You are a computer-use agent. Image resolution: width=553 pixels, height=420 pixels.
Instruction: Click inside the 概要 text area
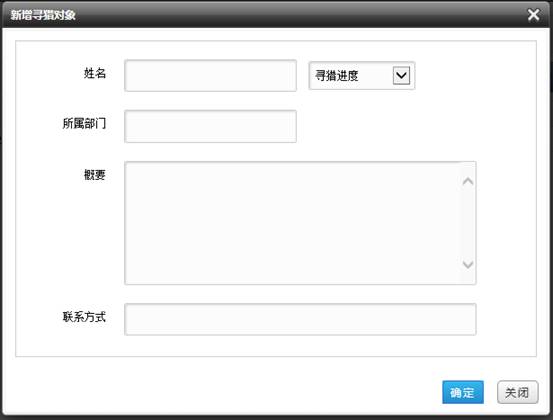tap(293, 223)
